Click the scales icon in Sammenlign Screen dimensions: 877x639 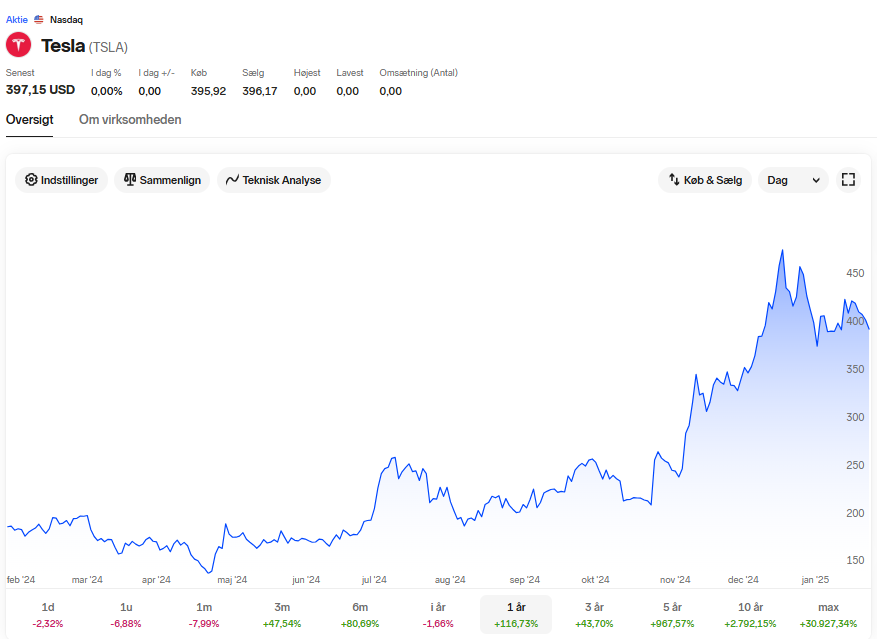pos(130,180)
